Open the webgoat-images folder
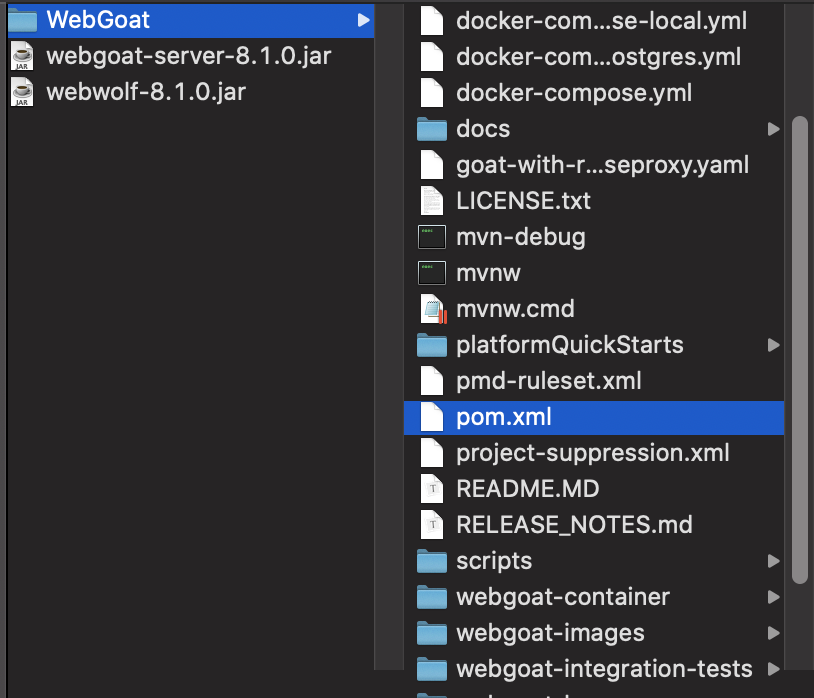 click(549, 633)
